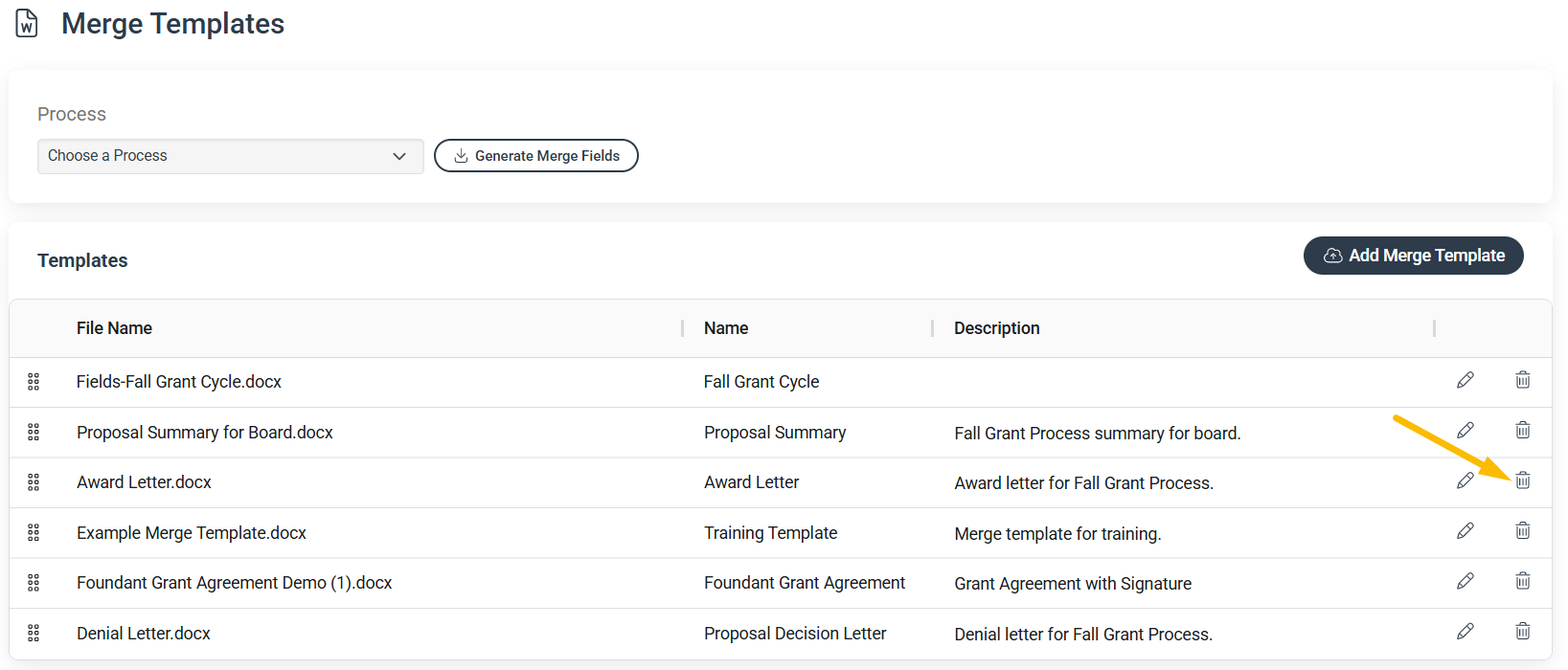Click pencil icon for Proposal Summary row

pyautogui.click(x=1465, y=431)
